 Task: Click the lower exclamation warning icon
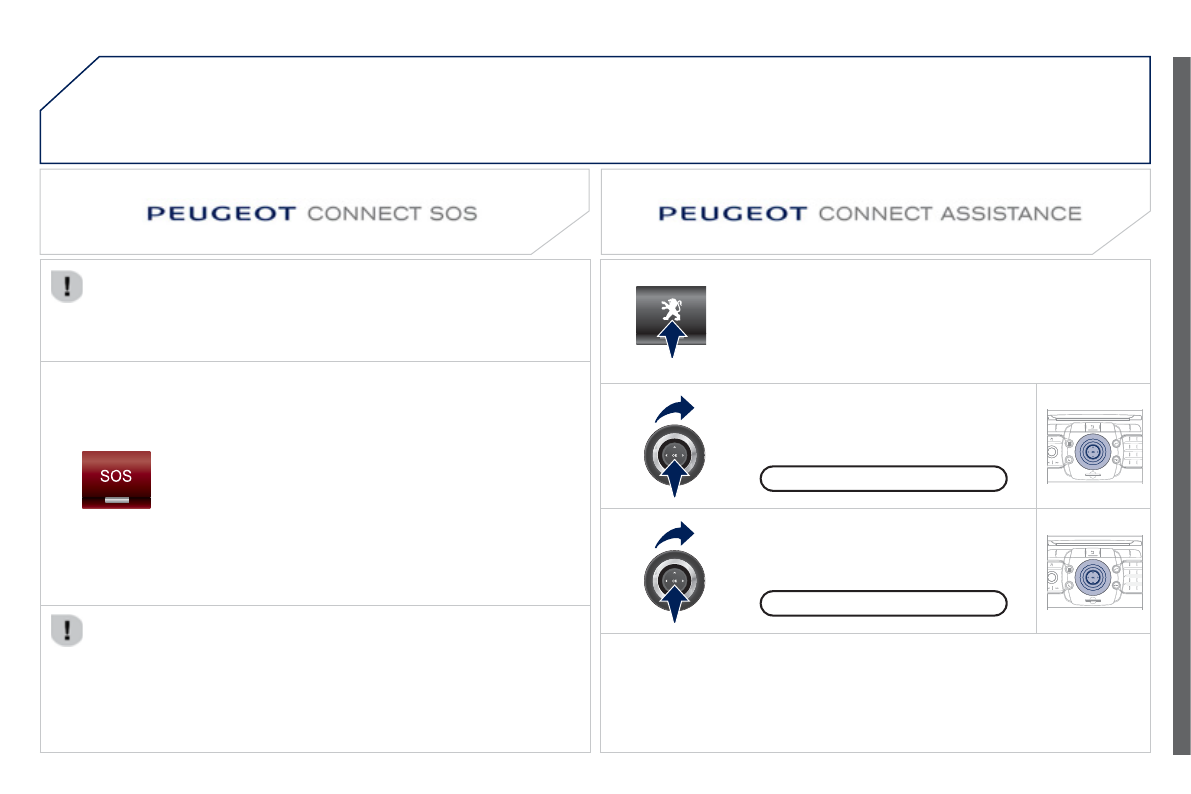[66, 630]
